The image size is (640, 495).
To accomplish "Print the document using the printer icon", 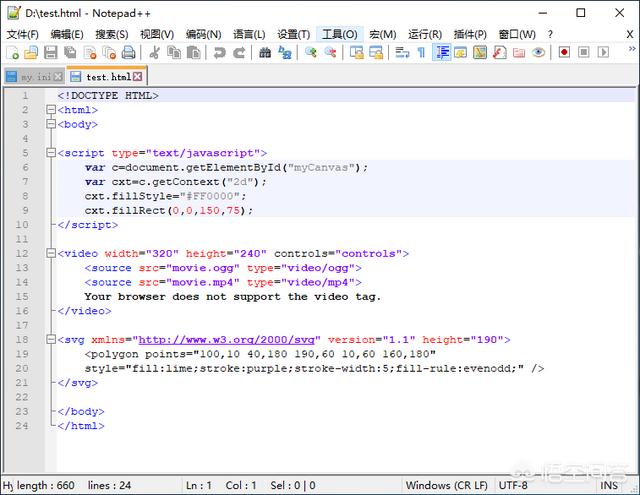I will 129,53.
